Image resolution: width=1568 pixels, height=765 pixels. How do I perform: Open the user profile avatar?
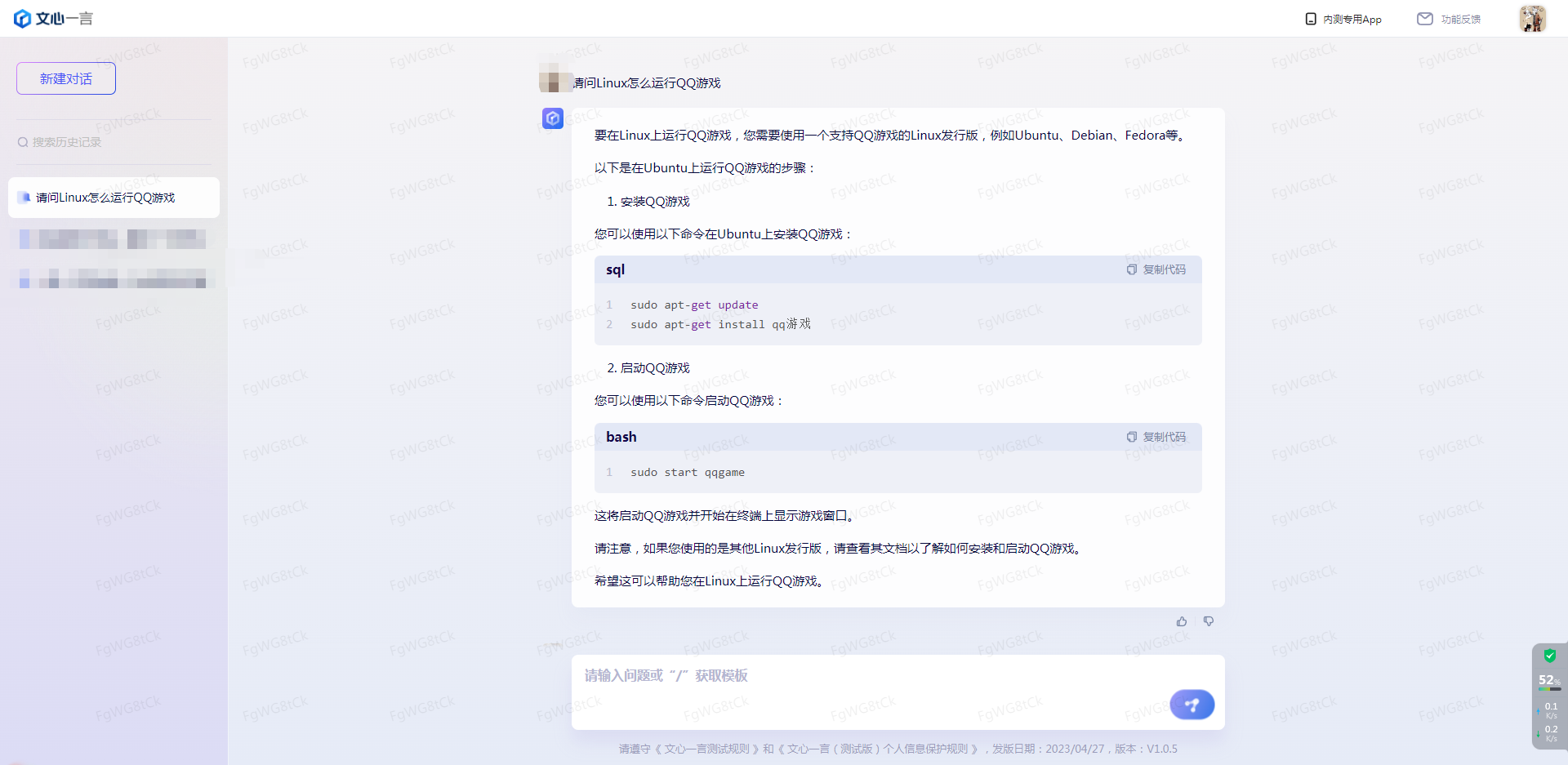tap(1532, 18)
